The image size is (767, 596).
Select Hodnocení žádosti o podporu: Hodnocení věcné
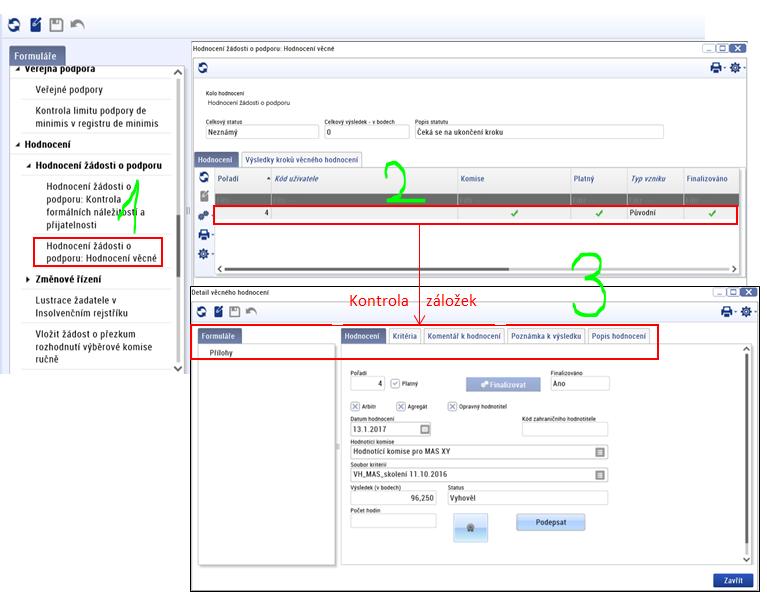(x=101, y=252)
